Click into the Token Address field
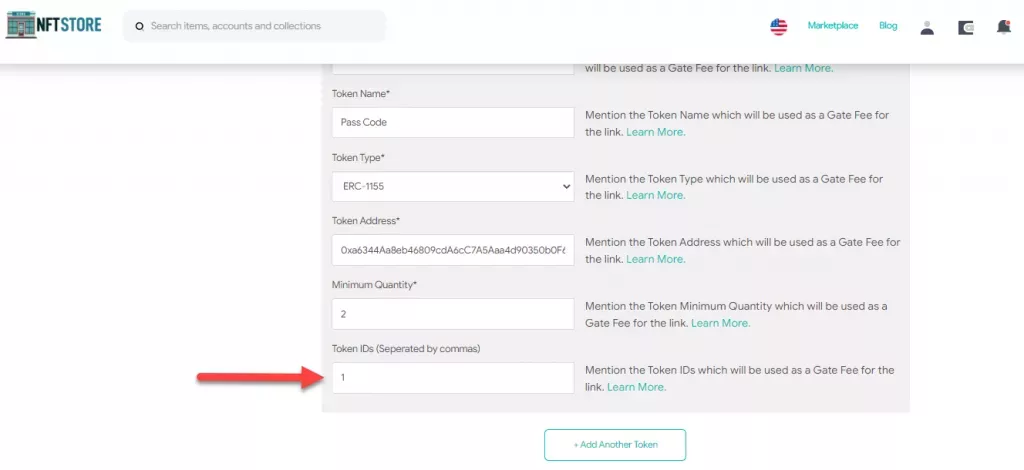The image size is (1024, 470). (453, 250)
